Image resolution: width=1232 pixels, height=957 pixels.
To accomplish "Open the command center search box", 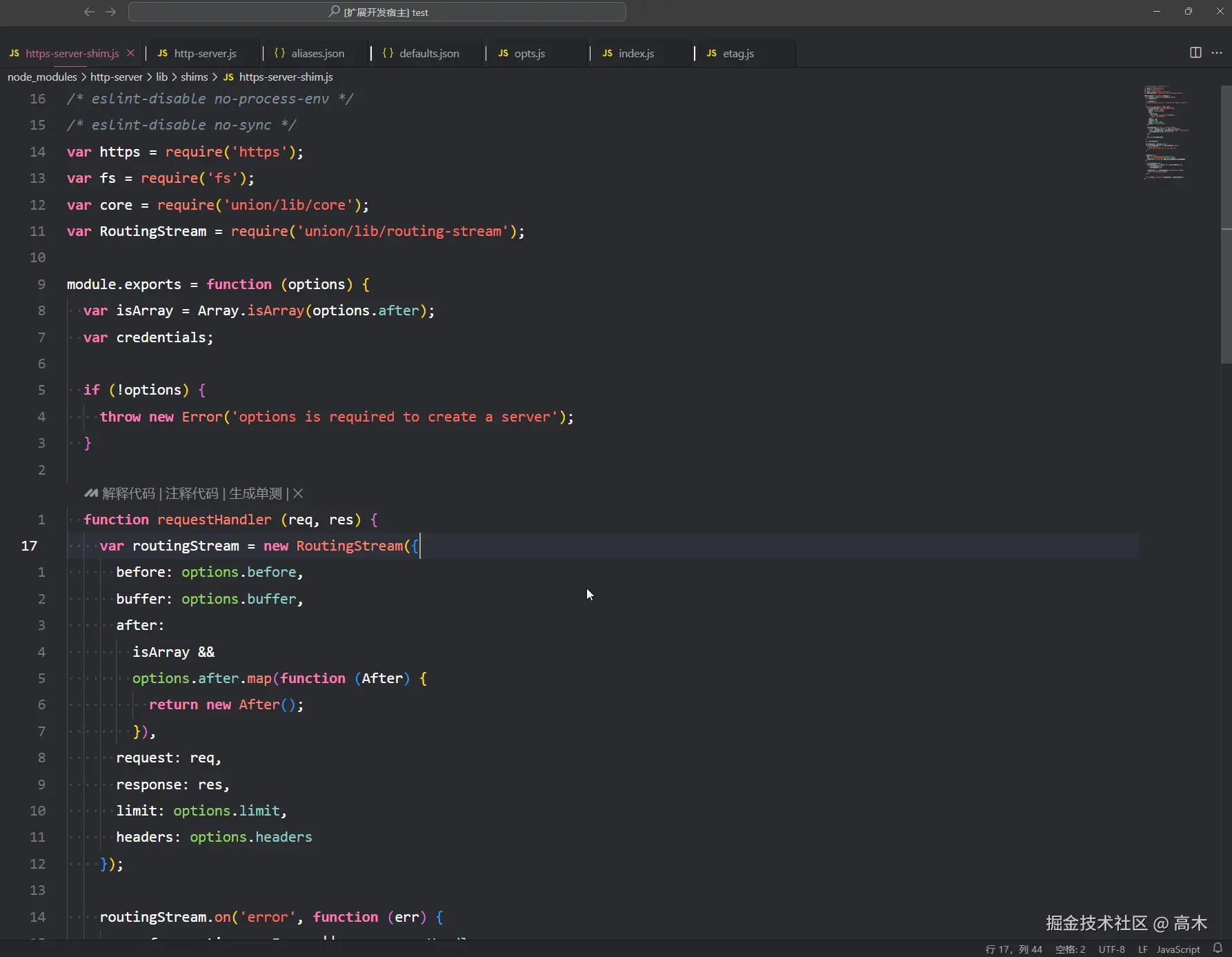I will (x=377, y=12).
